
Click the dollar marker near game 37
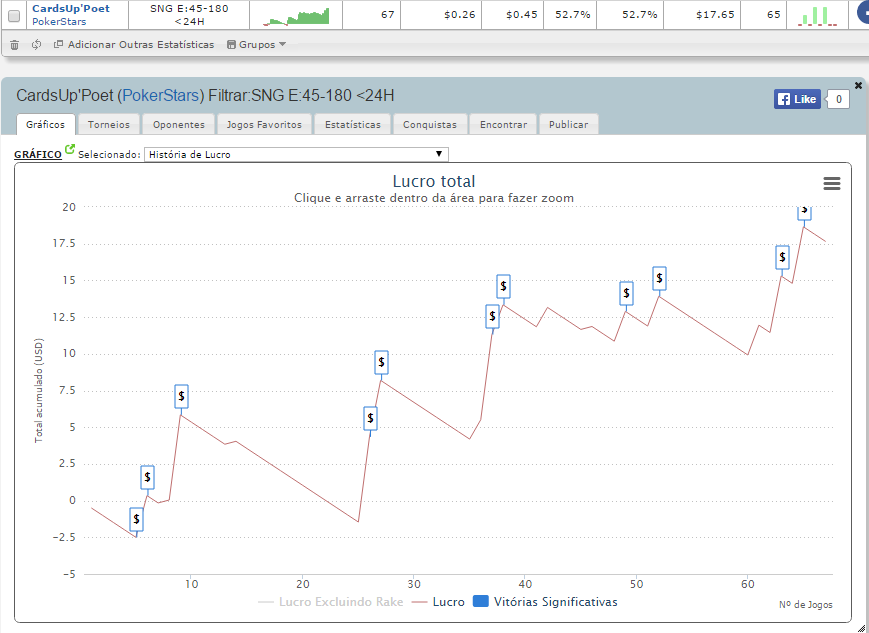[492, 316]
